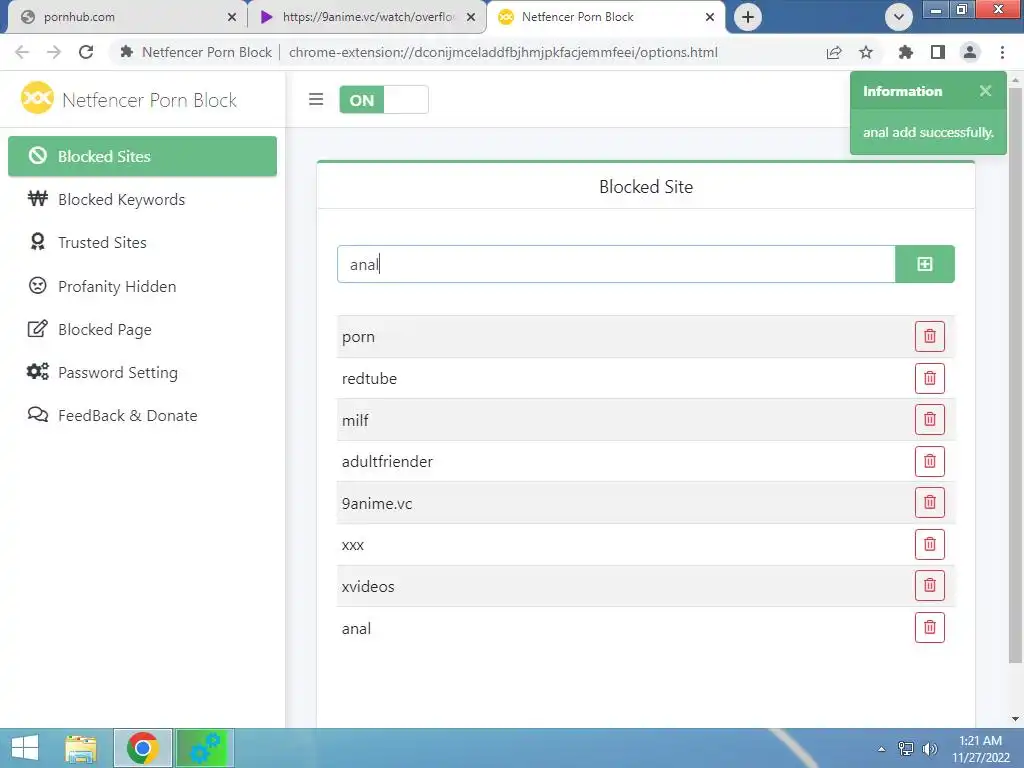Remove the milf entry via trash icon
This screenshot has width=1024, height=768.
coord(929,419)
